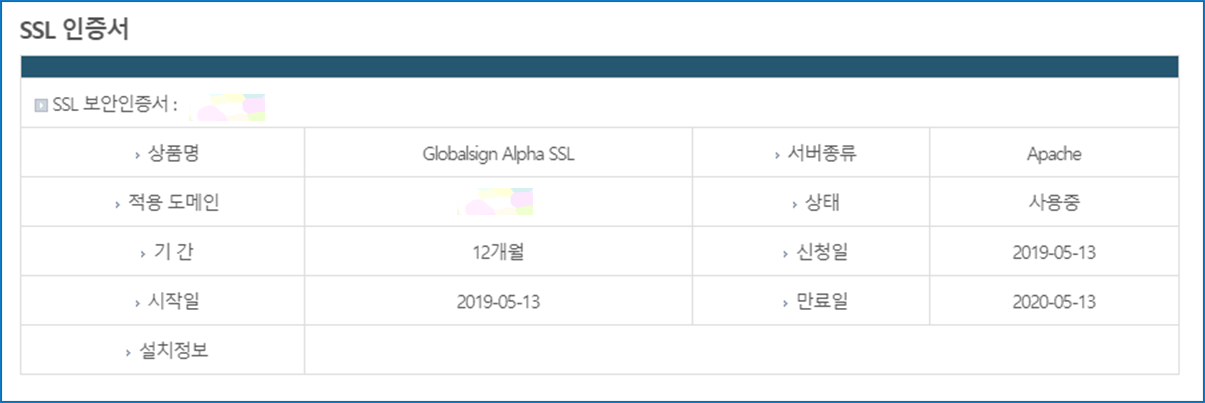Click the blurred SSL 보안인증서 name
1205x403 pixels.
coord(228,106)
